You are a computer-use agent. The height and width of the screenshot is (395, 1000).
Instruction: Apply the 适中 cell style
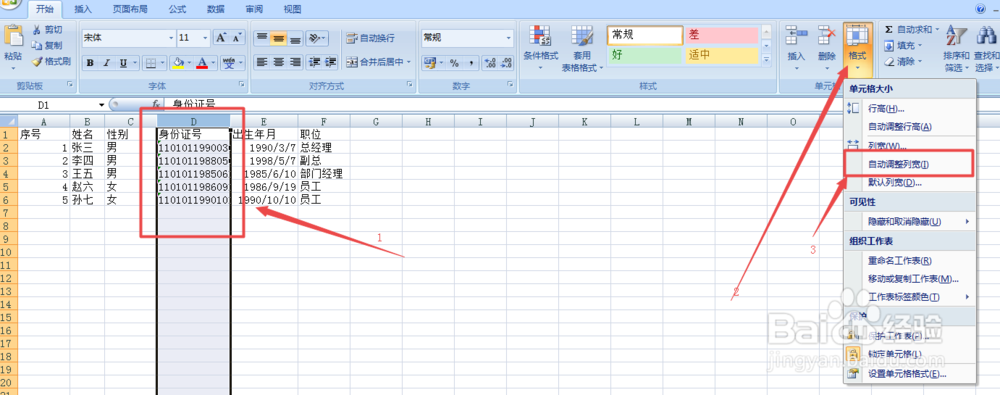coord(722,55)
